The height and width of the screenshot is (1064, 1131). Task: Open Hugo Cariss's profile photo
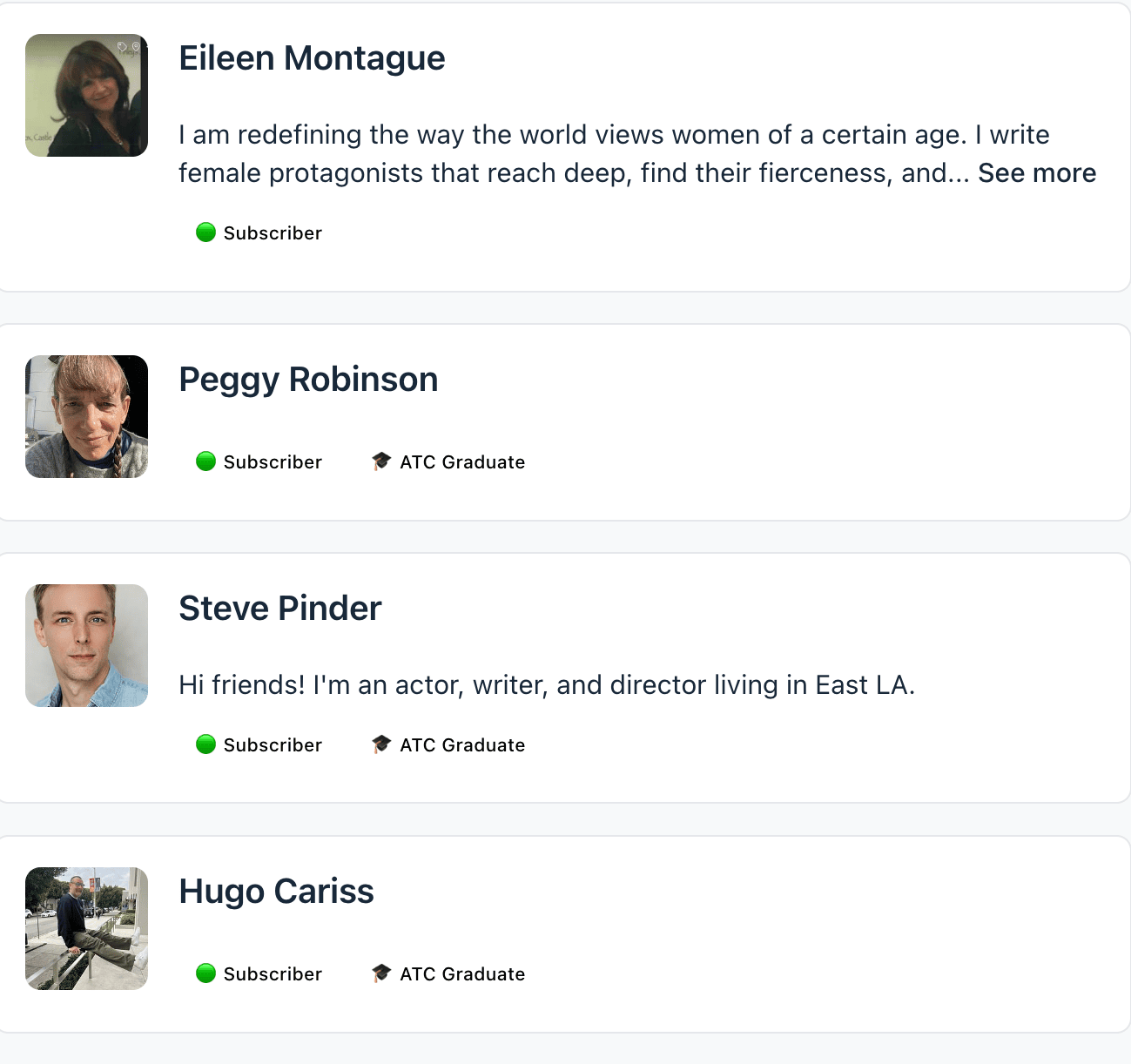(86, 928)
